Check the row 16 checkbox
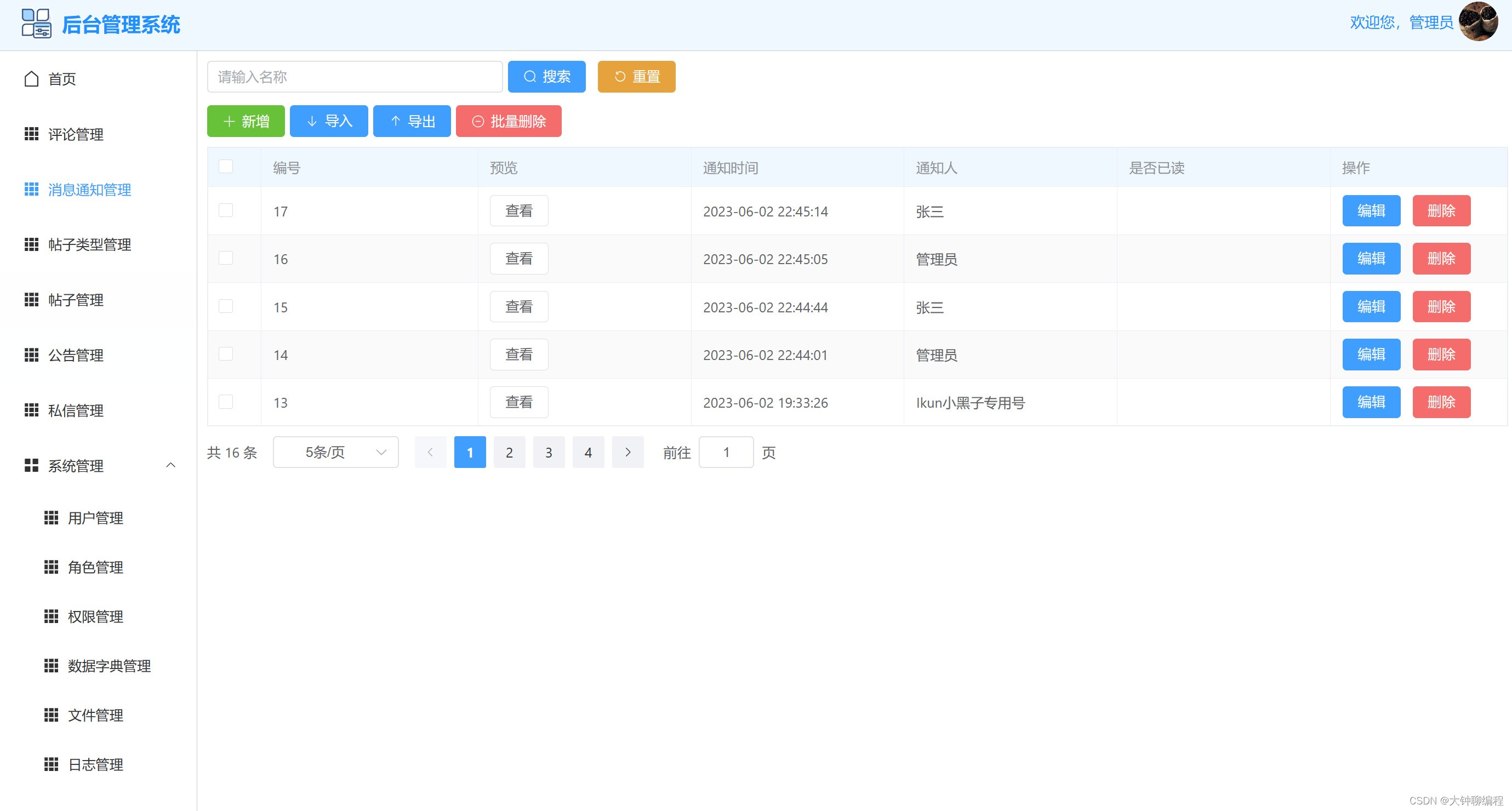 (x=226, y=258)
